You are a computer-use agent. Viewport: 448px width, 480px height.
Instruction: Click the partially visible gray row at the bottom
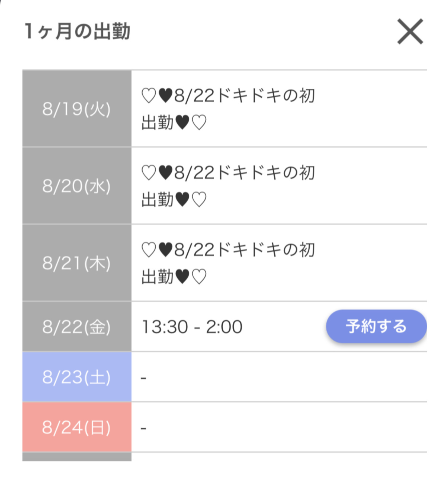point(77,457)
